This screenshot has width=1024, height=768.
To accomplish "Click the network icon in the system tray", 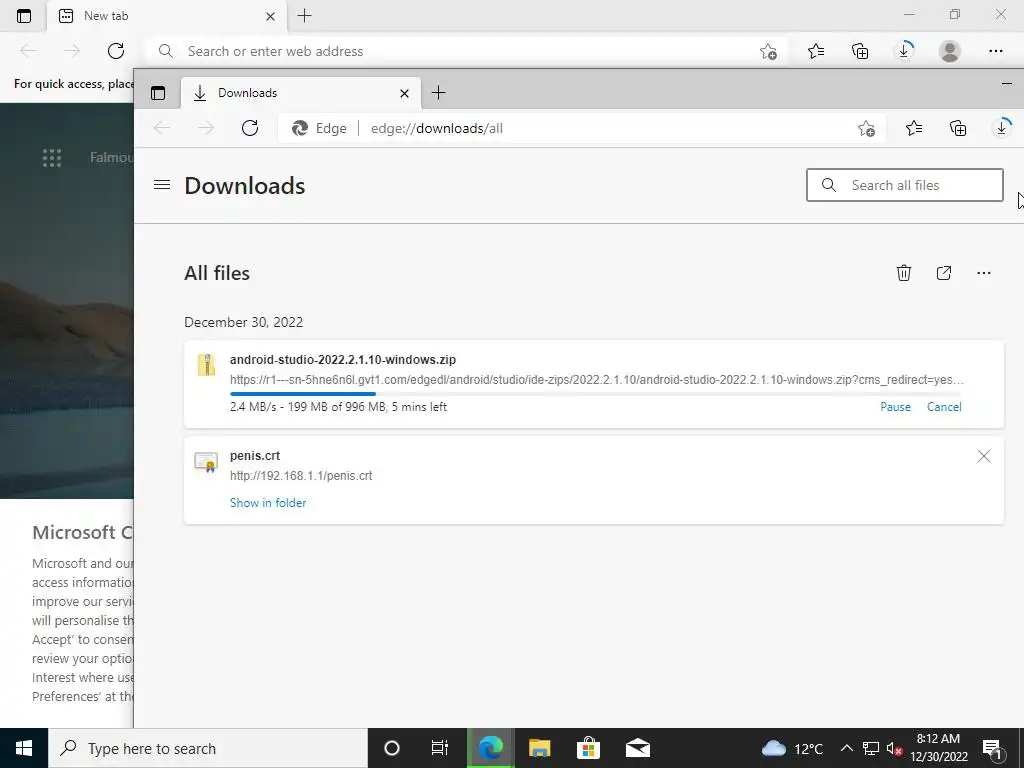I will click(871, 748).
